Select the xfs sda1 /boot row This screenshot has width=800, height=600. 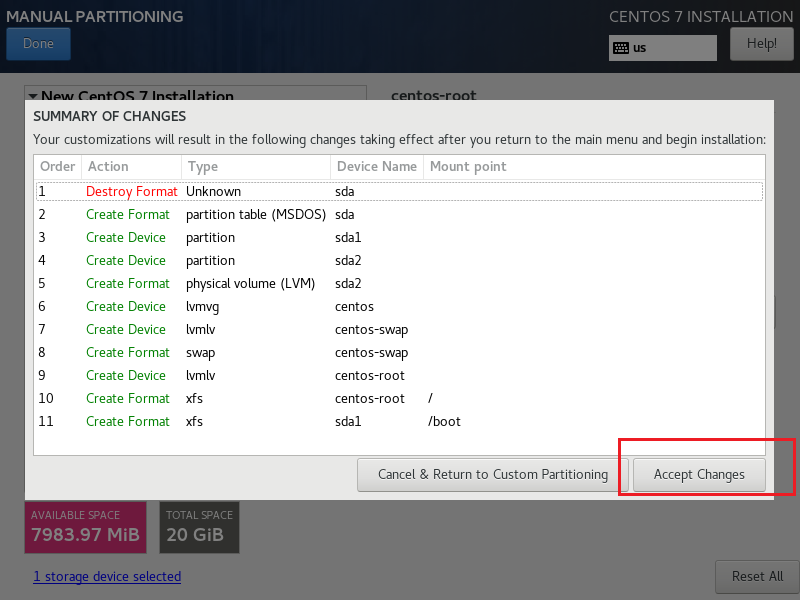[x=399, y=421]
